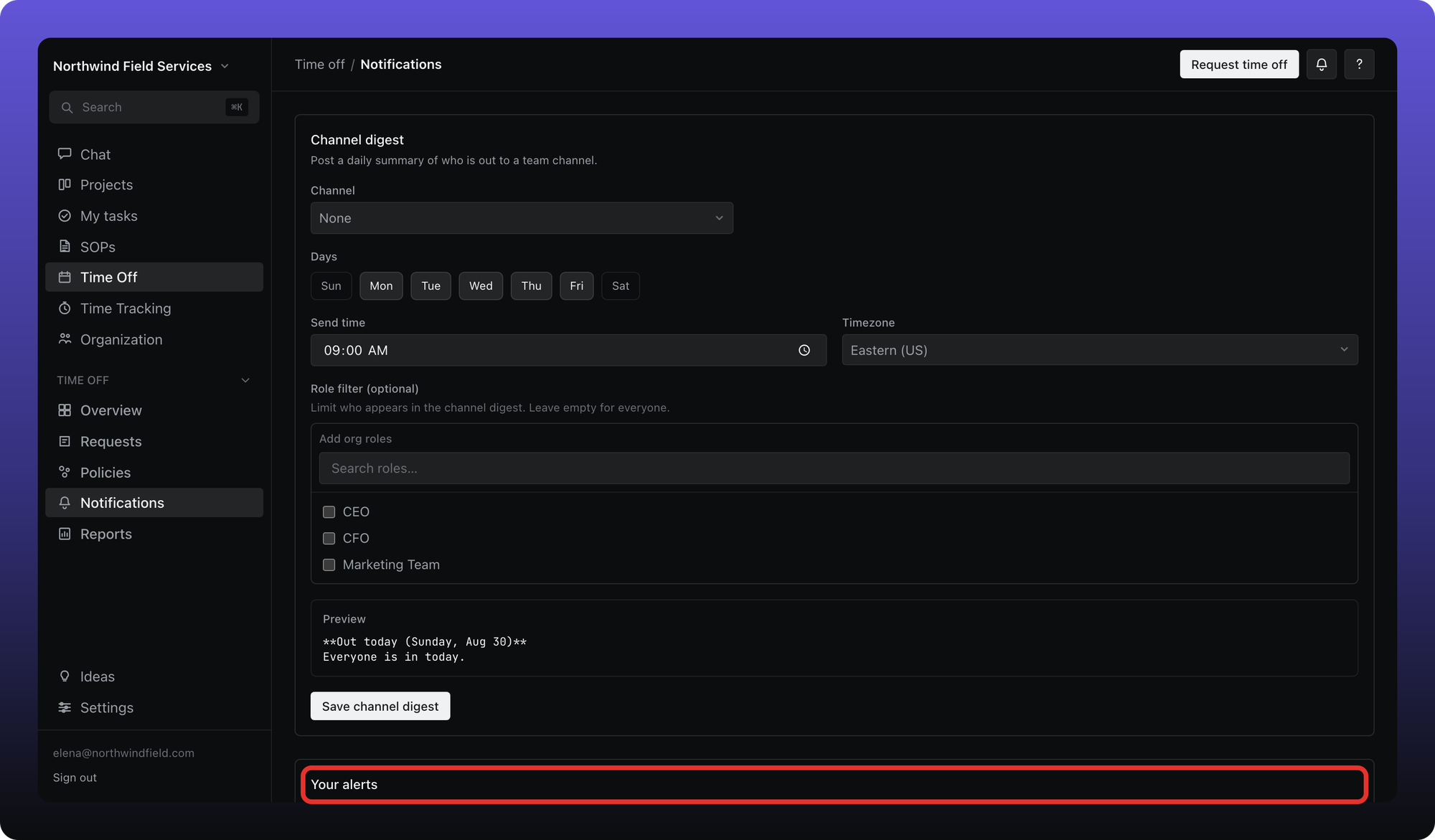Open Ideas from the sidebar
This screenshot has width=1435, height=840.
point(154,676)
